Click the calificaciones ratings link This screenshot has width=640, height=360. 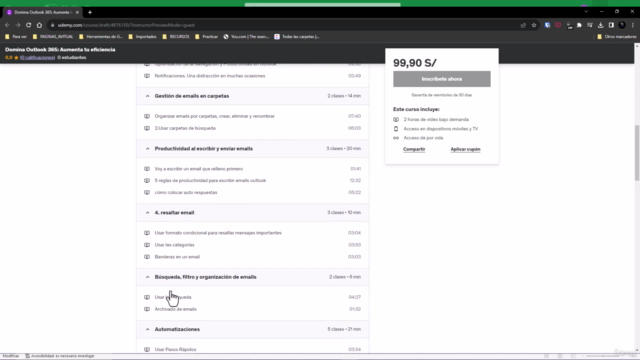pyautogui.click(x=37, y=58)
